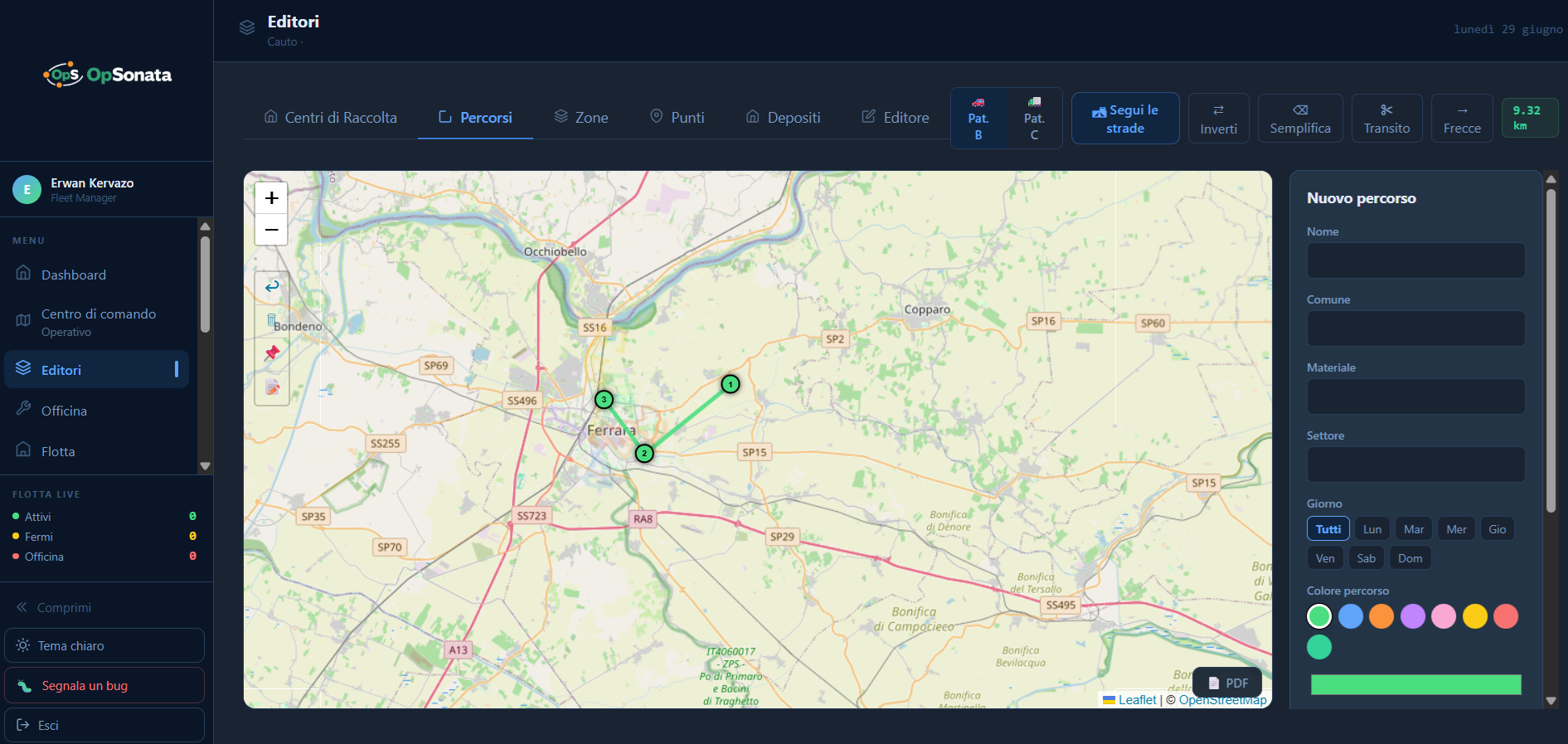1568x744 pixels.
Task: Click Semplifica route button
Action: tap(1300, 119)
